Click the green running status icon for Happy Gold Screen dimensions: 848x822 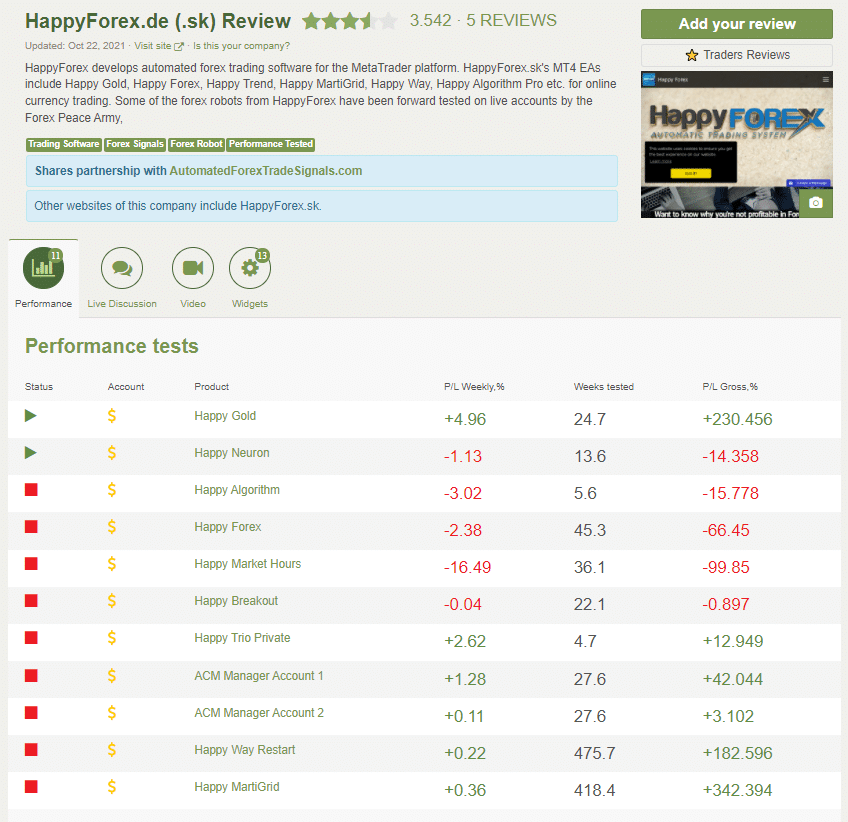click(30, 415)
